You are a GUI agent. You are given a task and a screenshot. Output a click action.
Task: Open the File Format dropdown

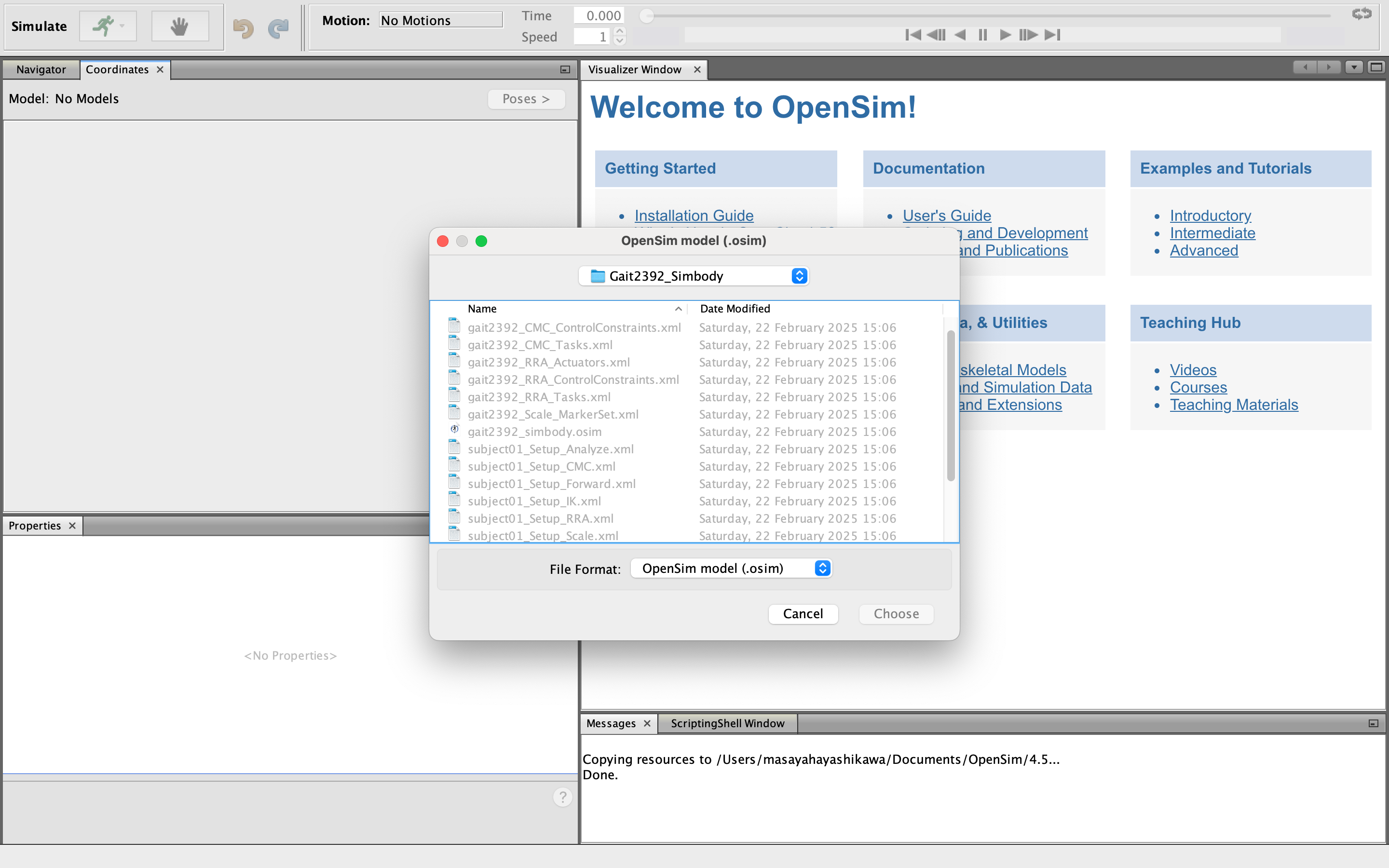731,569
